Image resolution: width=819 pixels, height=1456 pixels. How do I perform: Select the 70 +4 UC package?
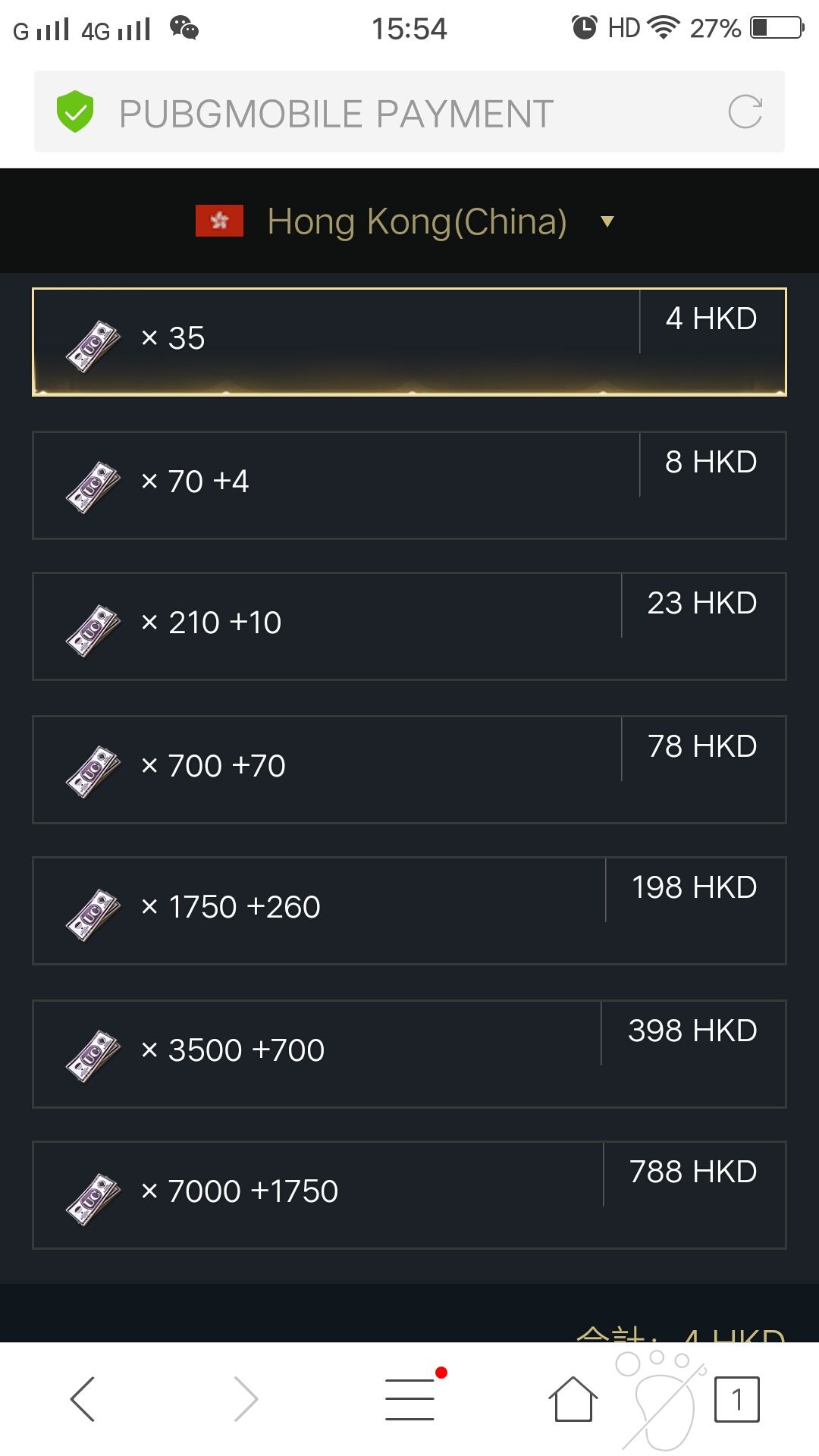(409, 485)
